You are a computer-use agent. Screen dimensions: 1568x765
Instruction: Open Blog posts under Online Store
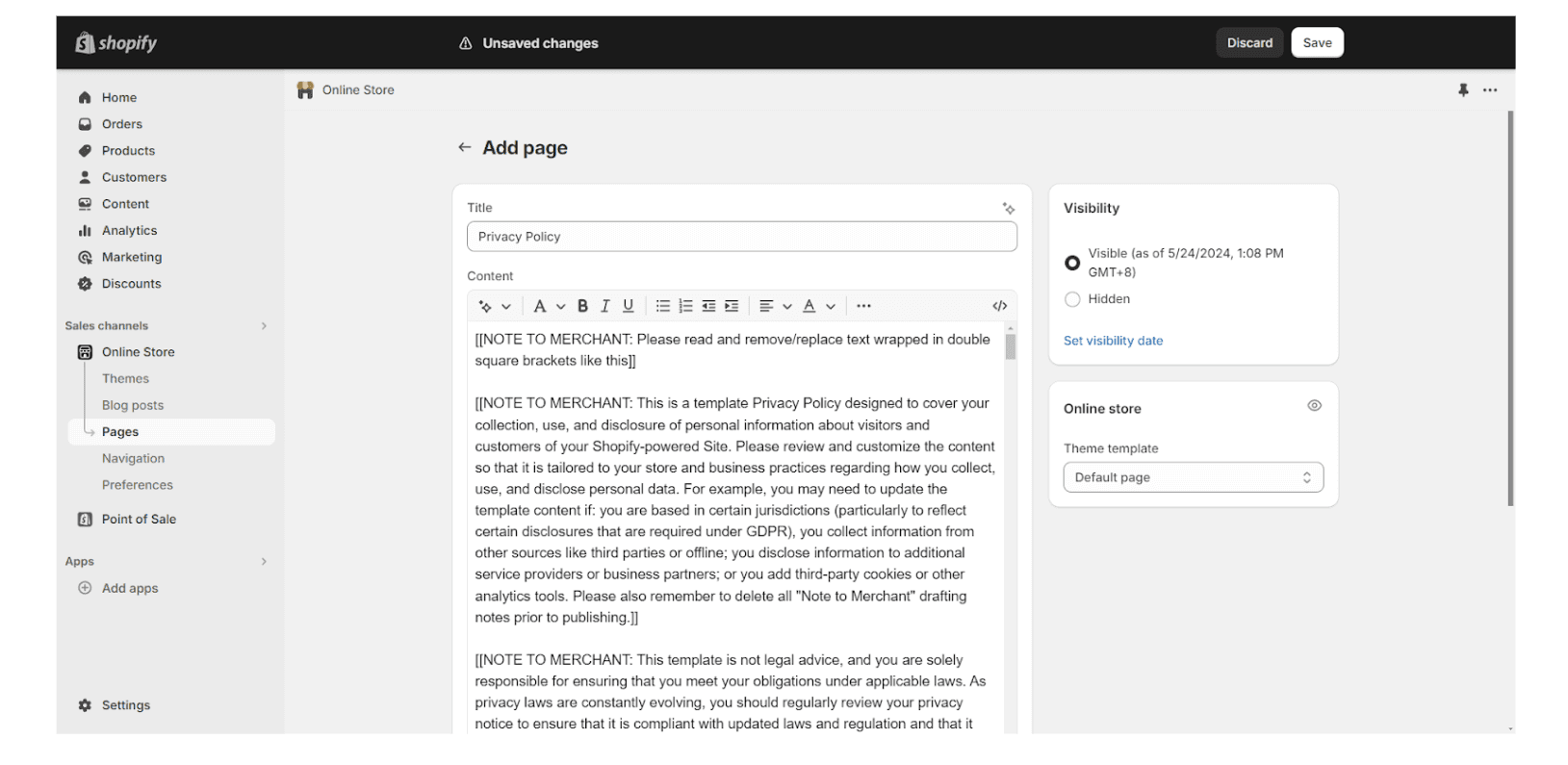tap(133, 406)
